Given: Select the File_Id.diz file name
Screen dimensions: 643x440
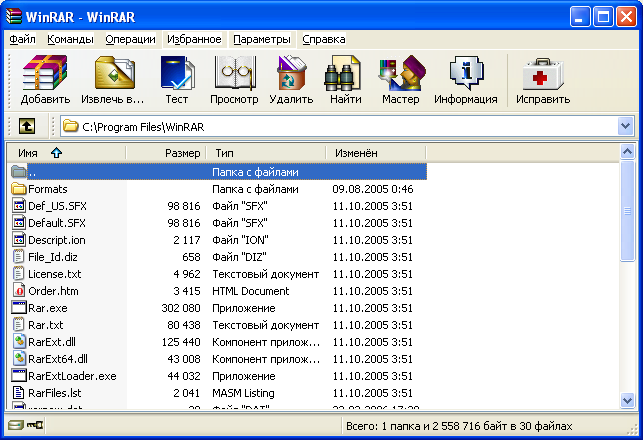Looking at the screenshot, I should click(x=52, y=257).
